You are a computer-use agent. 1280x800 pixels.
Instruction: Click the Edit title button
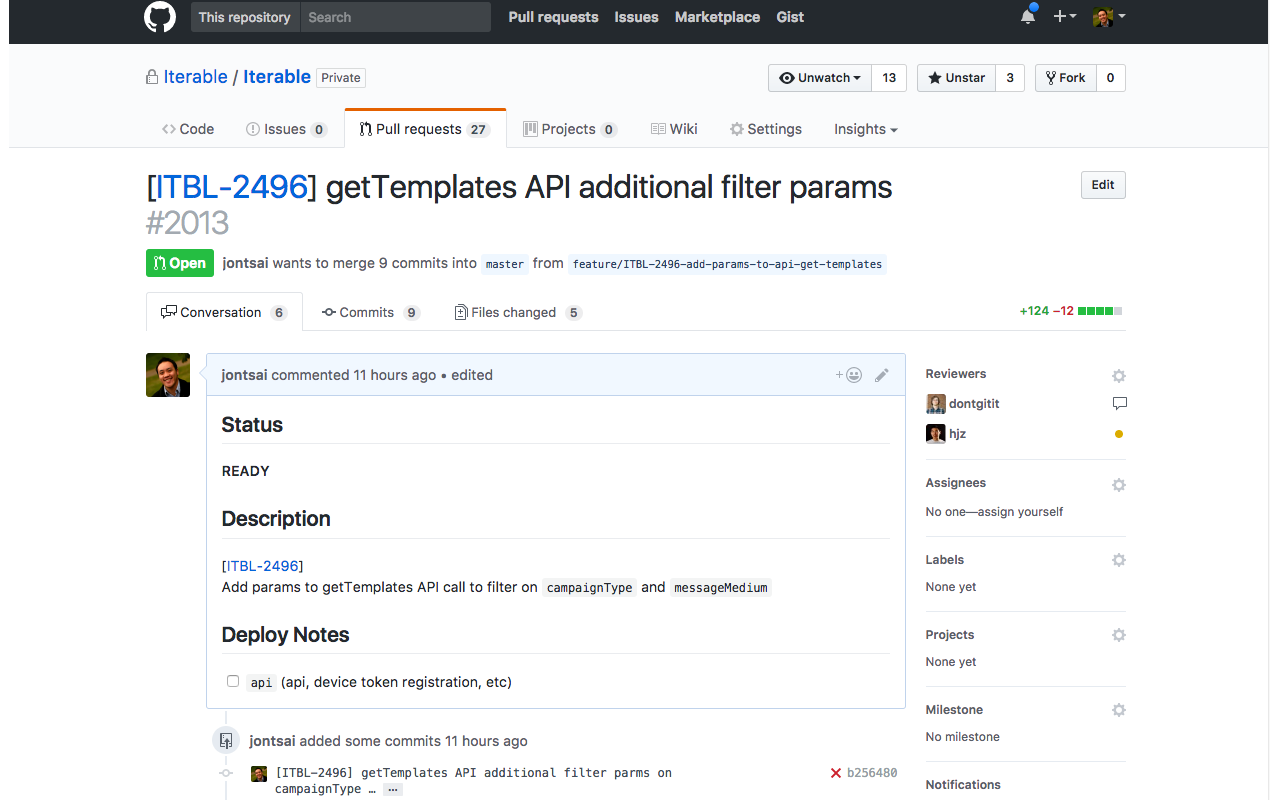coord(1103,185)
